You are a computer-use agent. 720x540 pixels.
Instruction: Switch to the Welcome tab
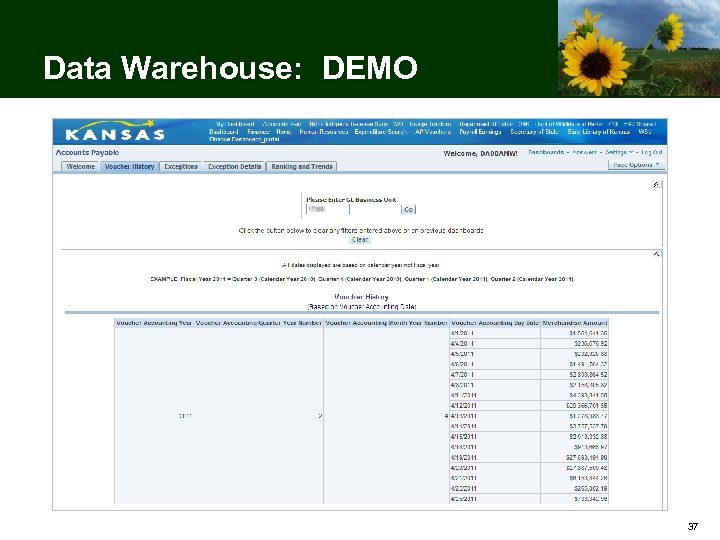click(x=80, y=167)
